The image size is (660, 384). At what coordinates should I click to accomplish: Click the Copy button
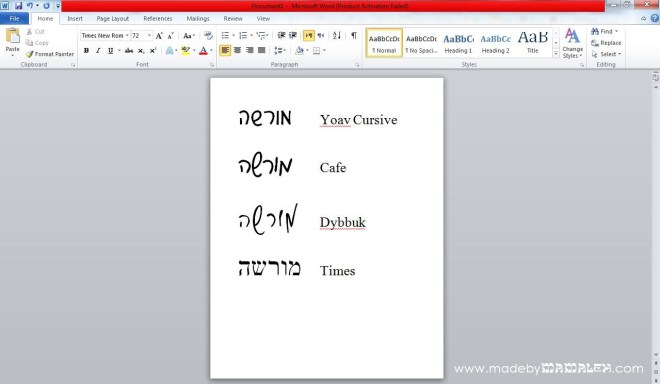pyautogui.click(x=37, y=43)
